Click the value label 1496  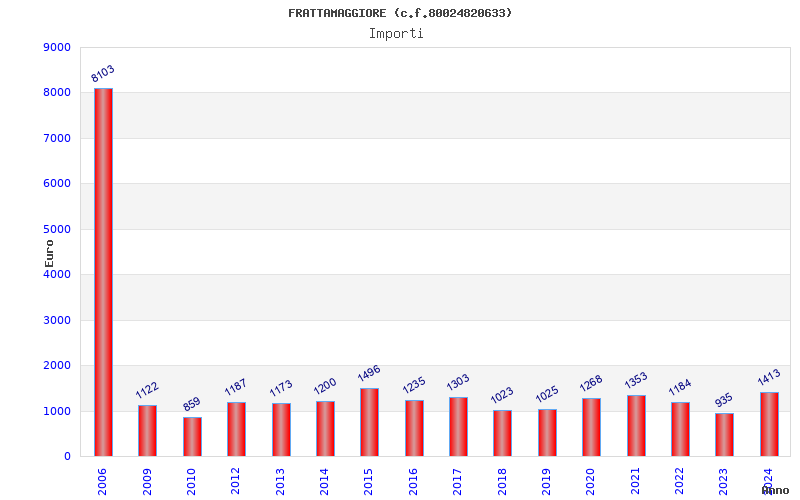coord(369,373)
